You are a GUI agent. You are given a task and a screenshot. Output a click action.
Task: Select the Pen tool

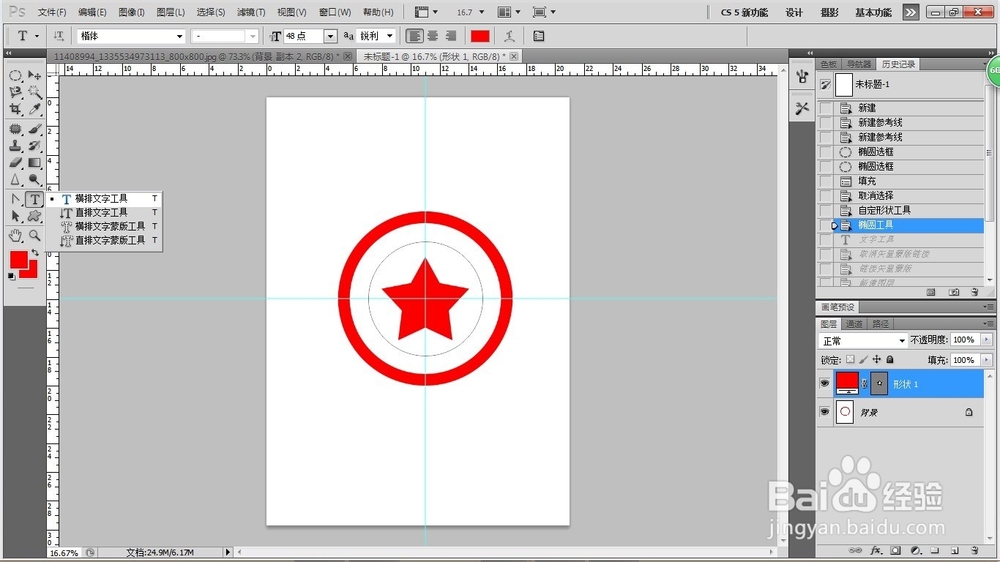(x=15, y=199)
